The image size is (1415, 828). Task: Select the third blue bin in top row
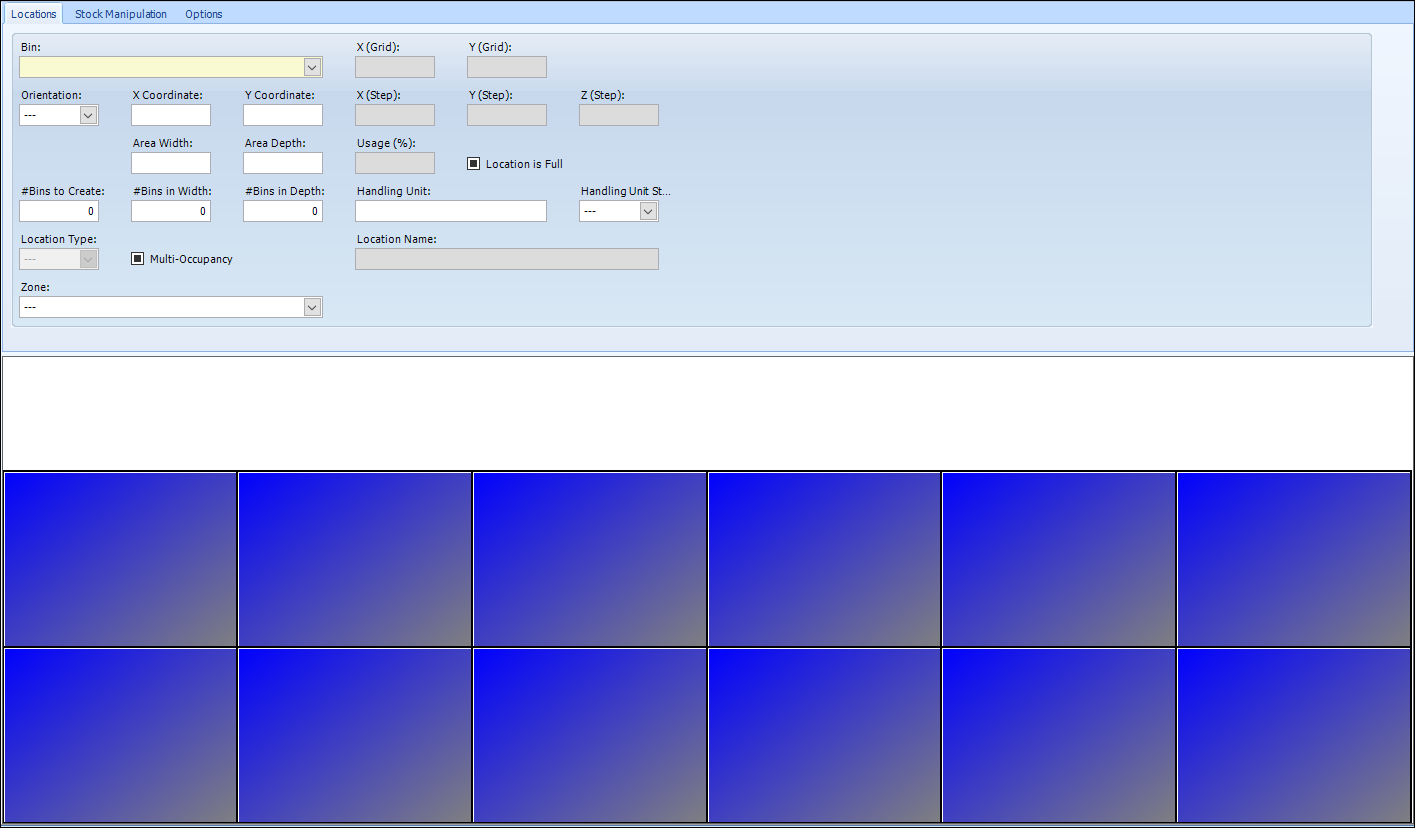pyautogui.click(x=590, y=559)
